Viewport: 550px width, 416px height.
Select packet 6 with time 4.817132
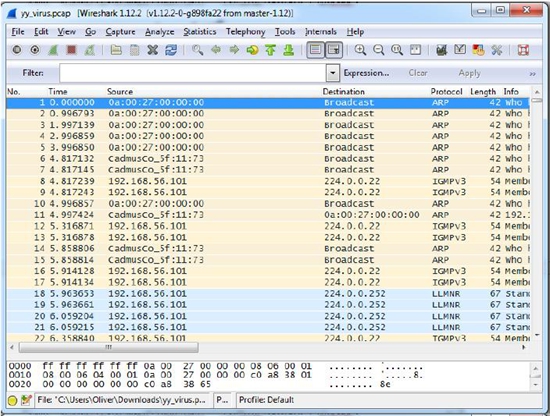(x=268, y=159)
